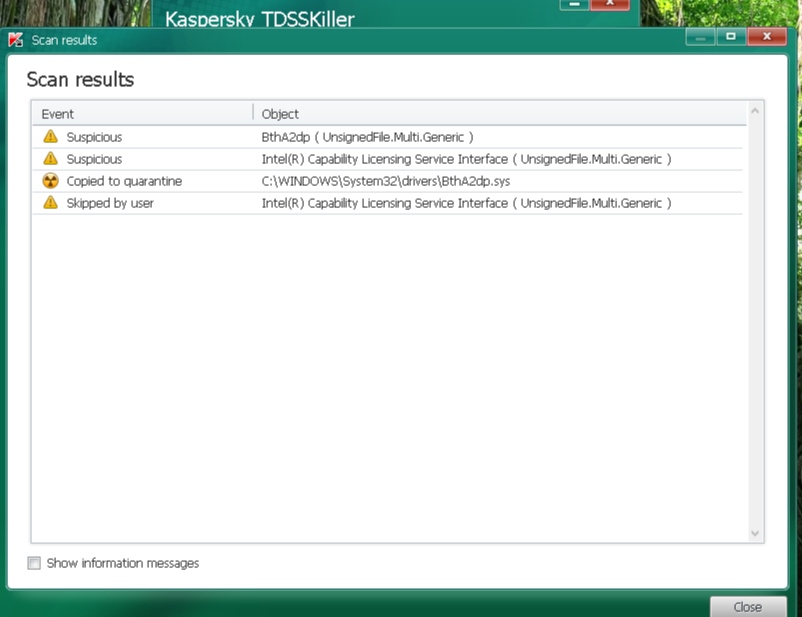Click warning icon beside BthA2dp Suspicious row

50,137
